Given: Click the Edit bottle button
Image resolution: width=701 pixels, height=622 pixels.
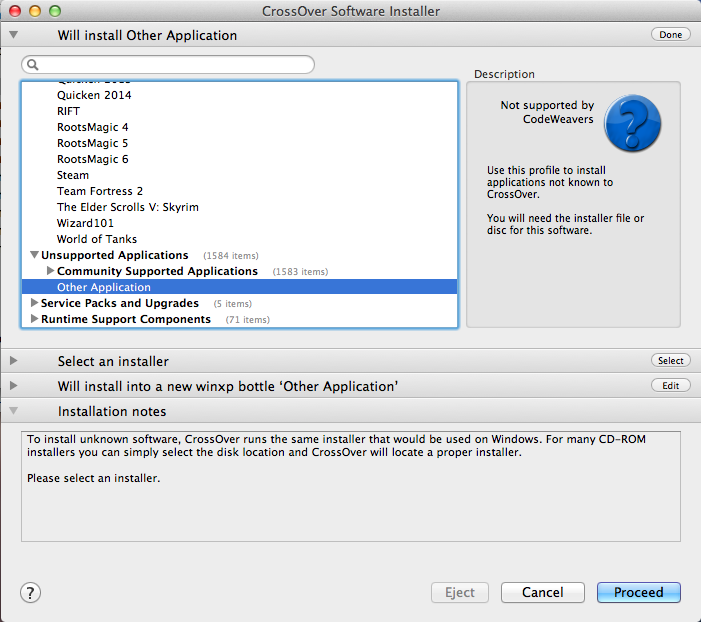Looking at the screenshot, I should pos(671,385).
